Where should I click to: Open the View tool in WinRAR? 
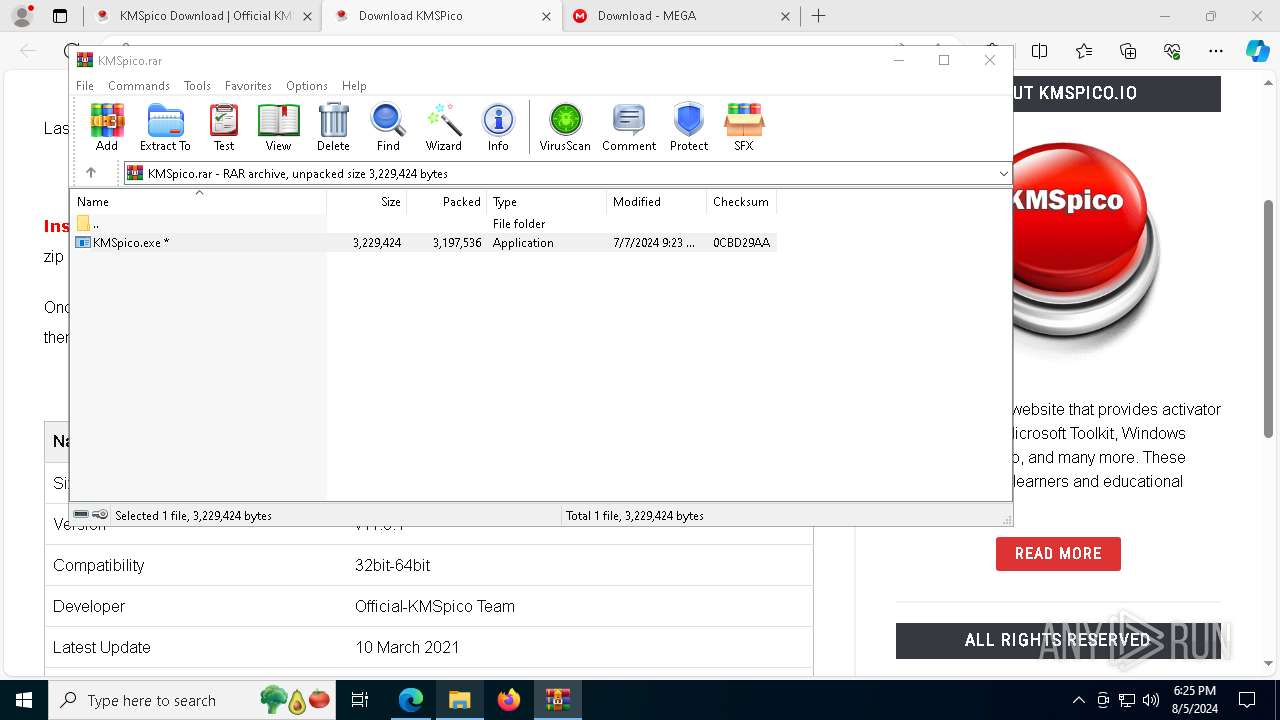coord(278,127)
